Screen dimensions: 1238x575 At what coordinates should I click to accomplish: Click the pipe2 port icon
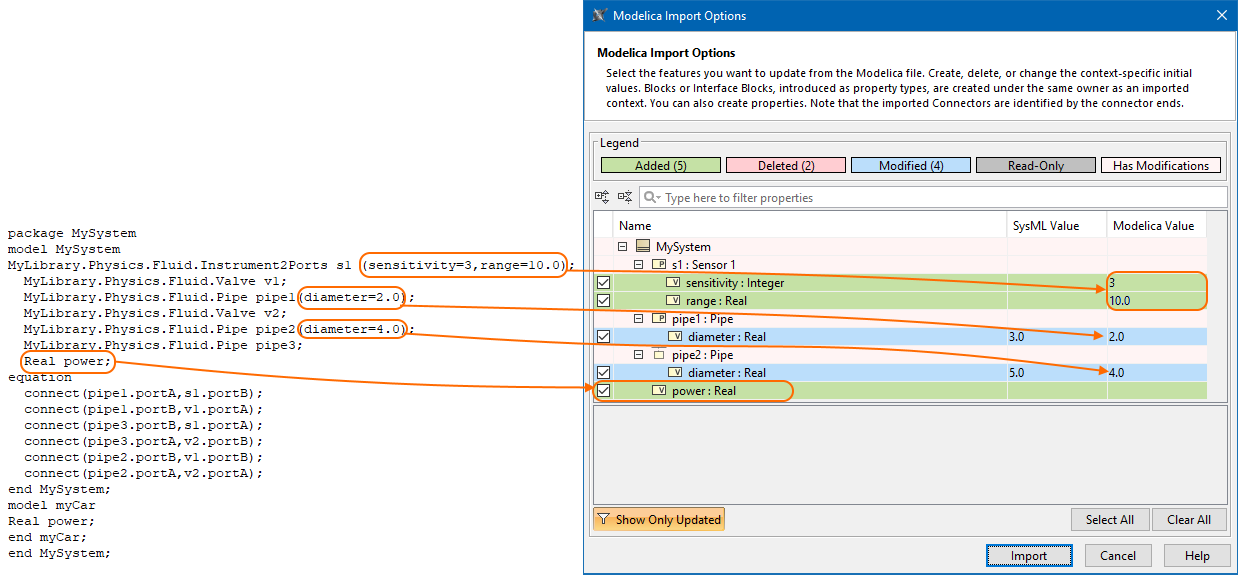[x=659, y=355]
